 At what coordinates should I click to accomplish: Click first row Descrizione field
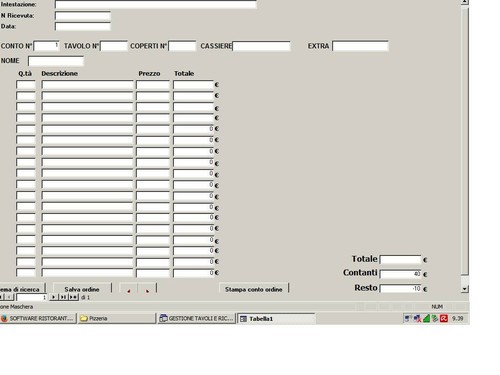[x=87, y=85]
